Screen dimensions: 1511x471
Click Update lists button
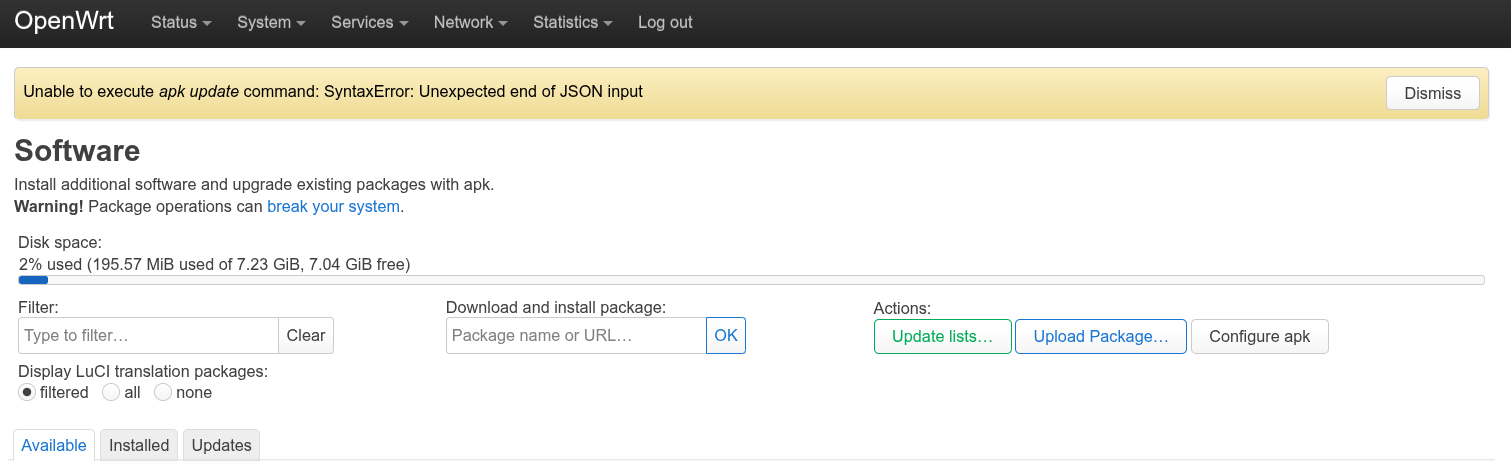pyautogui.click(x=942, y=337)
